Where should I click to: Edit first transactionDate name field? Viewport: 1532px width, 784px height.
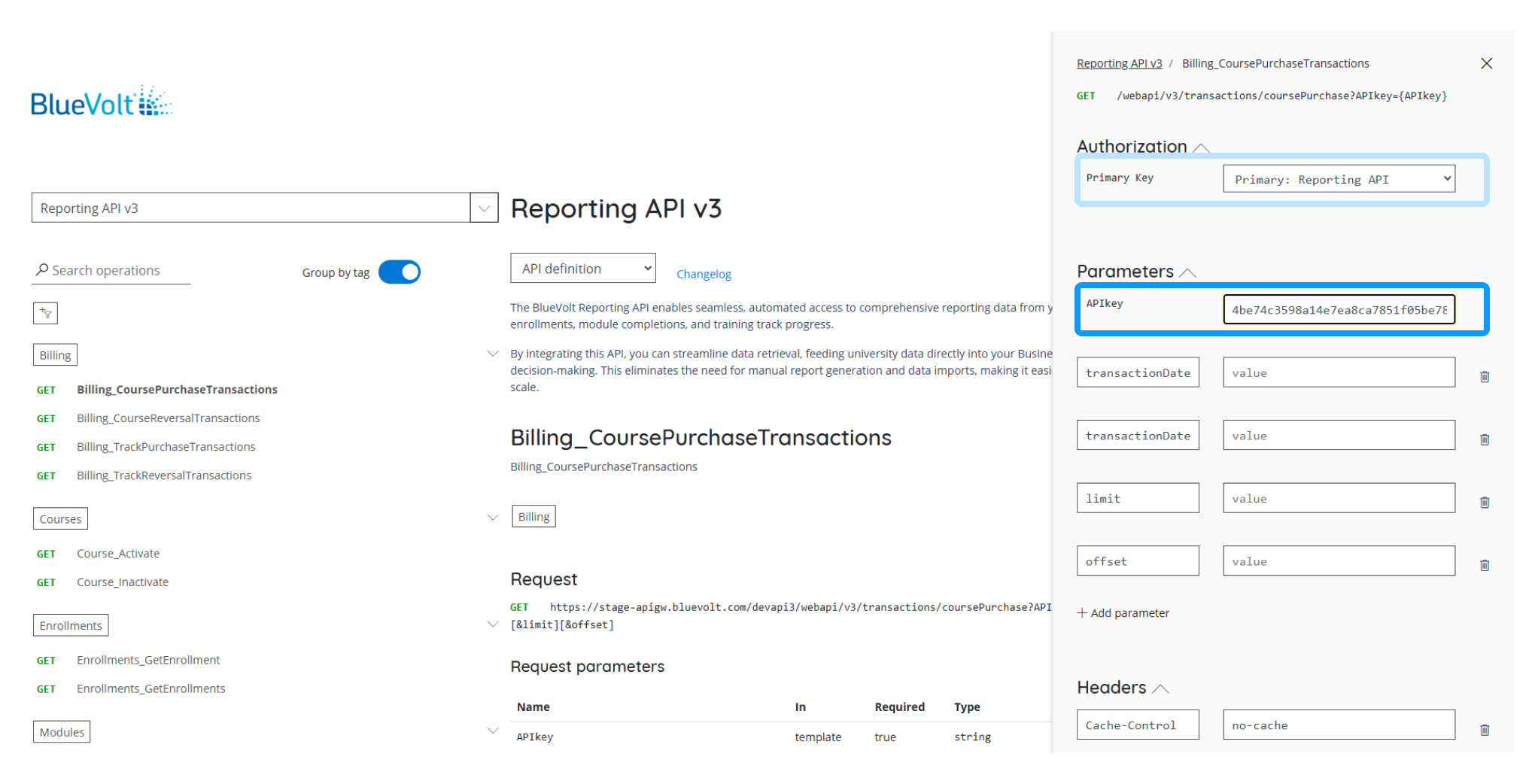1138,372
